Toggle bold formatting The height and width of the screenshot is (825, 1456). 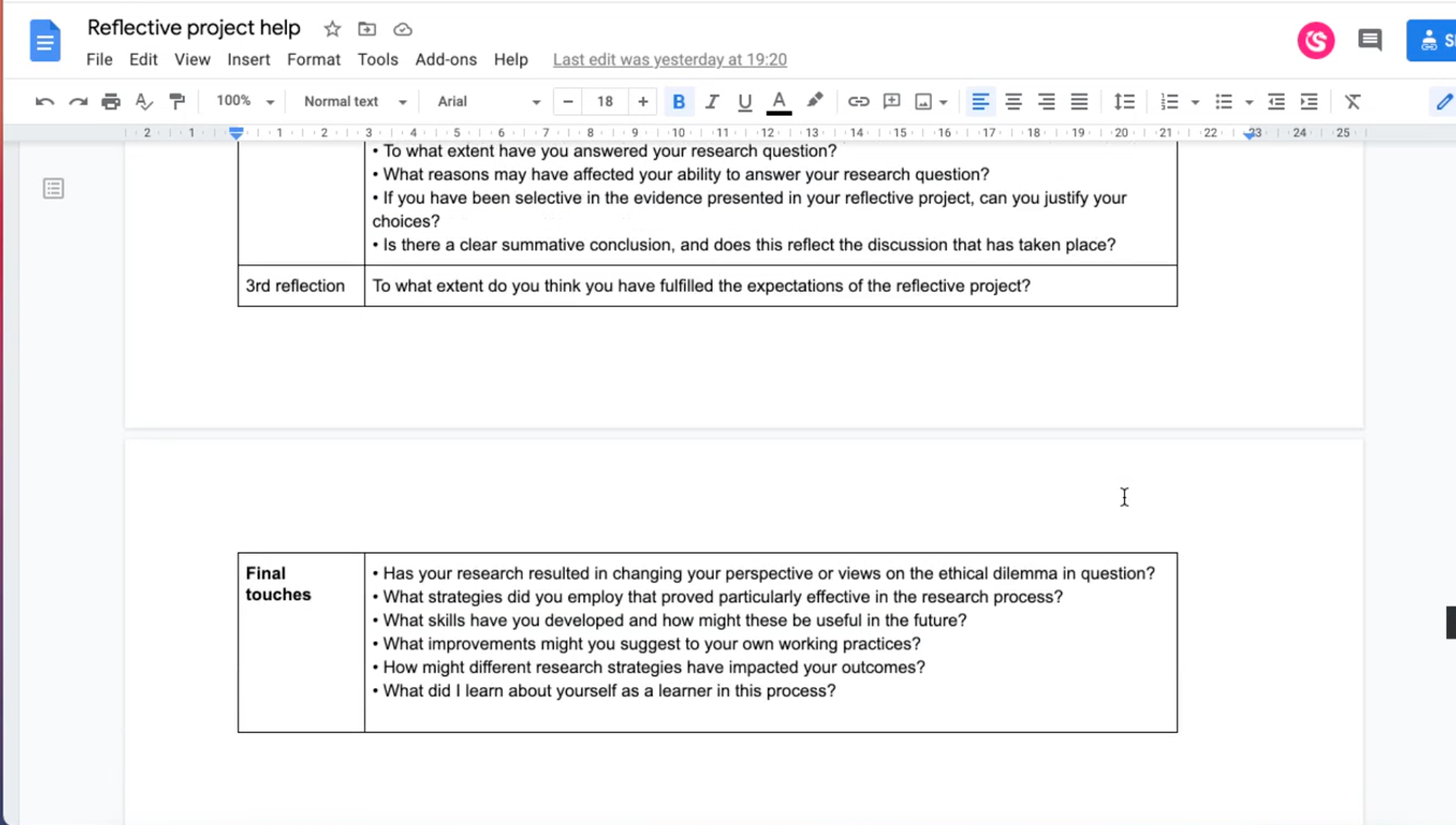click(x=678, y=102)
